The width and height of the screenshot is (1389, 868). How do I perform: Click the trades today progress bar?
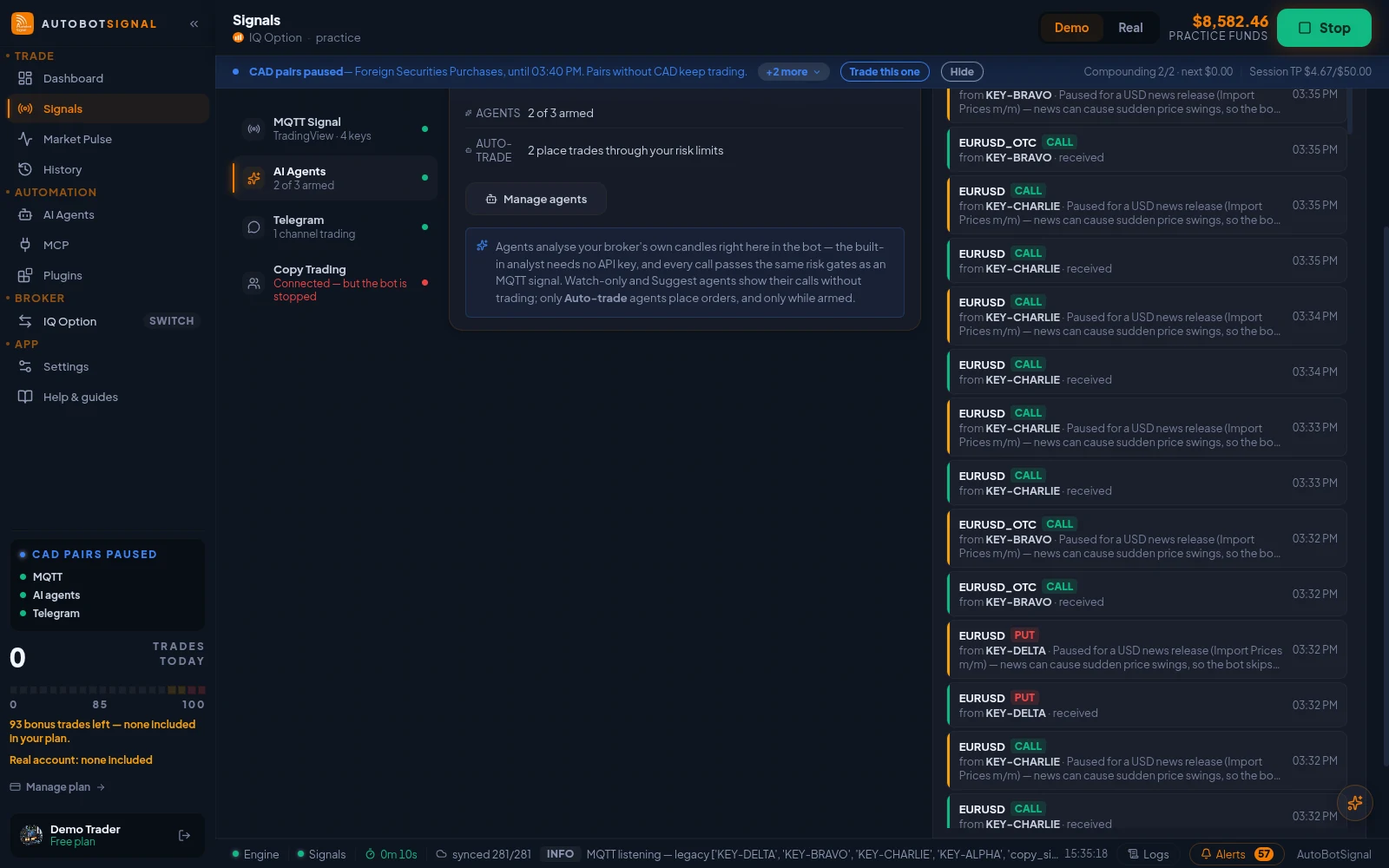tap(107, 690)
